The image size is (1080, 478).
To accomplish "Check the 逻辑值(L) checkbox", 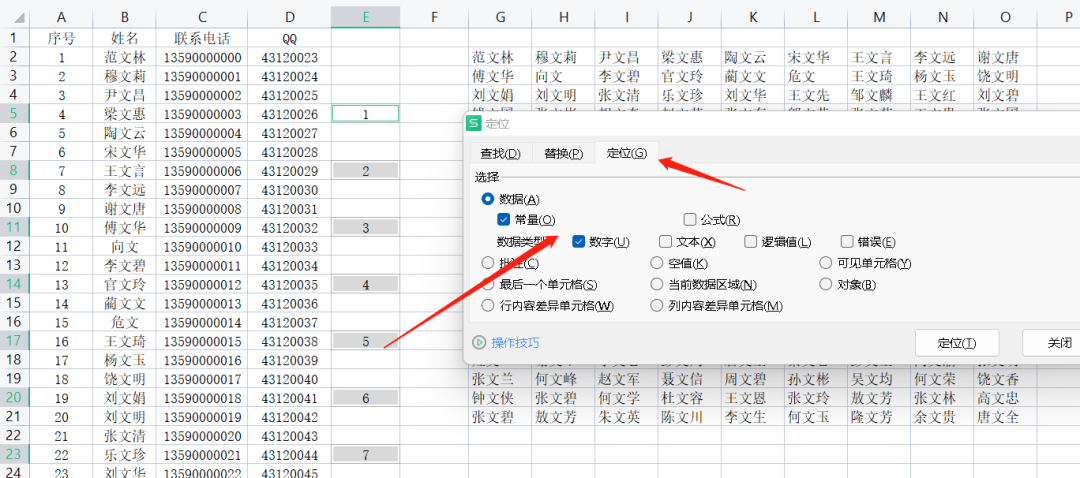I will [x=751, y=242].
